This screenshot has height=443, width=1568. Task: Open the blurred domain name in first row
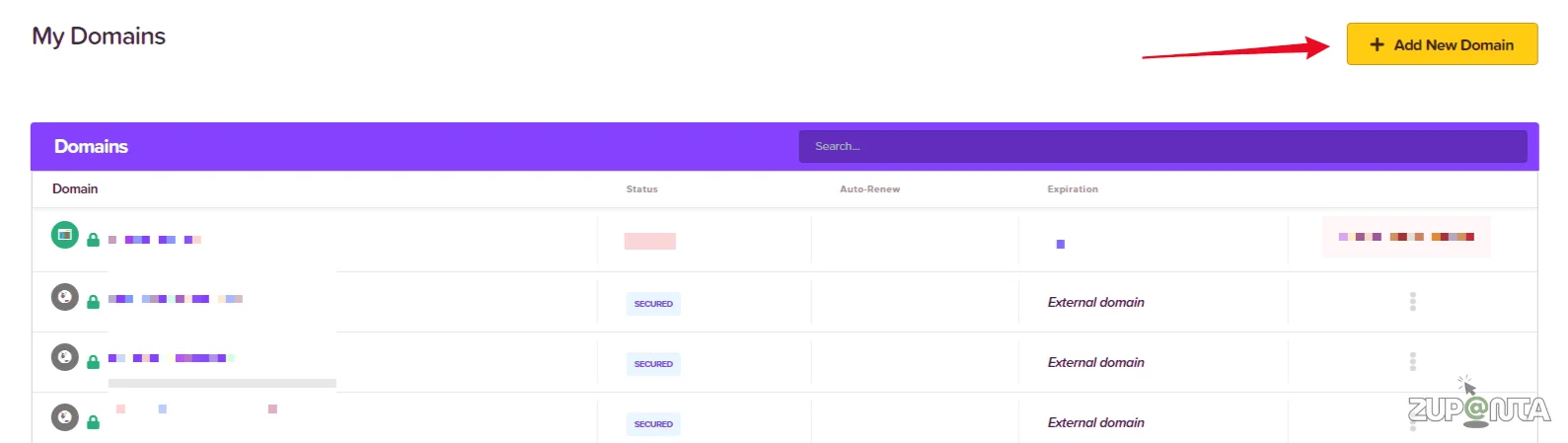(155, 240)
